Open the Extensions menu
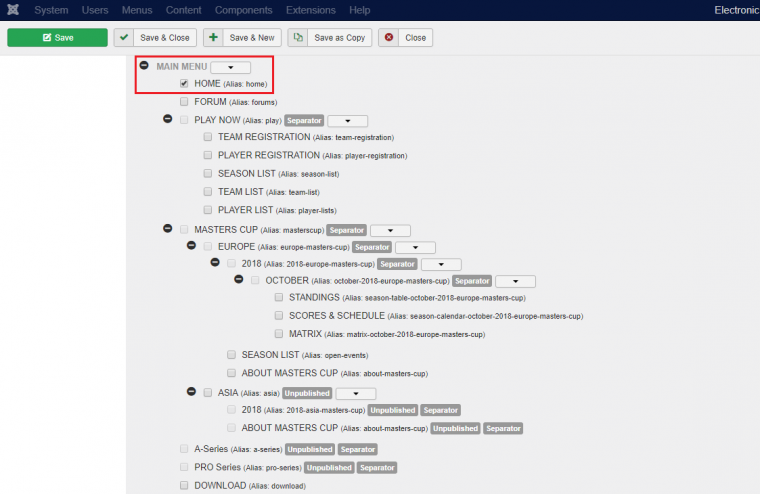Screen dimensions: 760x494 point(311,10)
